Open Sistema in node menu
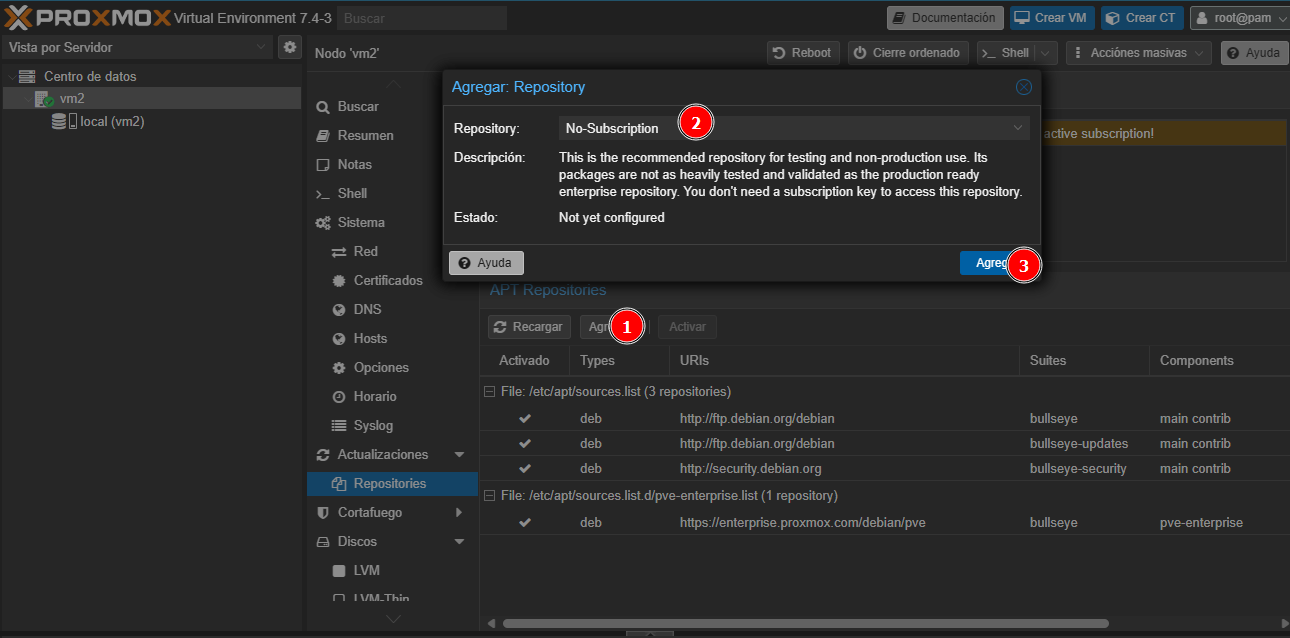The height and width of the screenshot is (638, 1290). point(361,222)
